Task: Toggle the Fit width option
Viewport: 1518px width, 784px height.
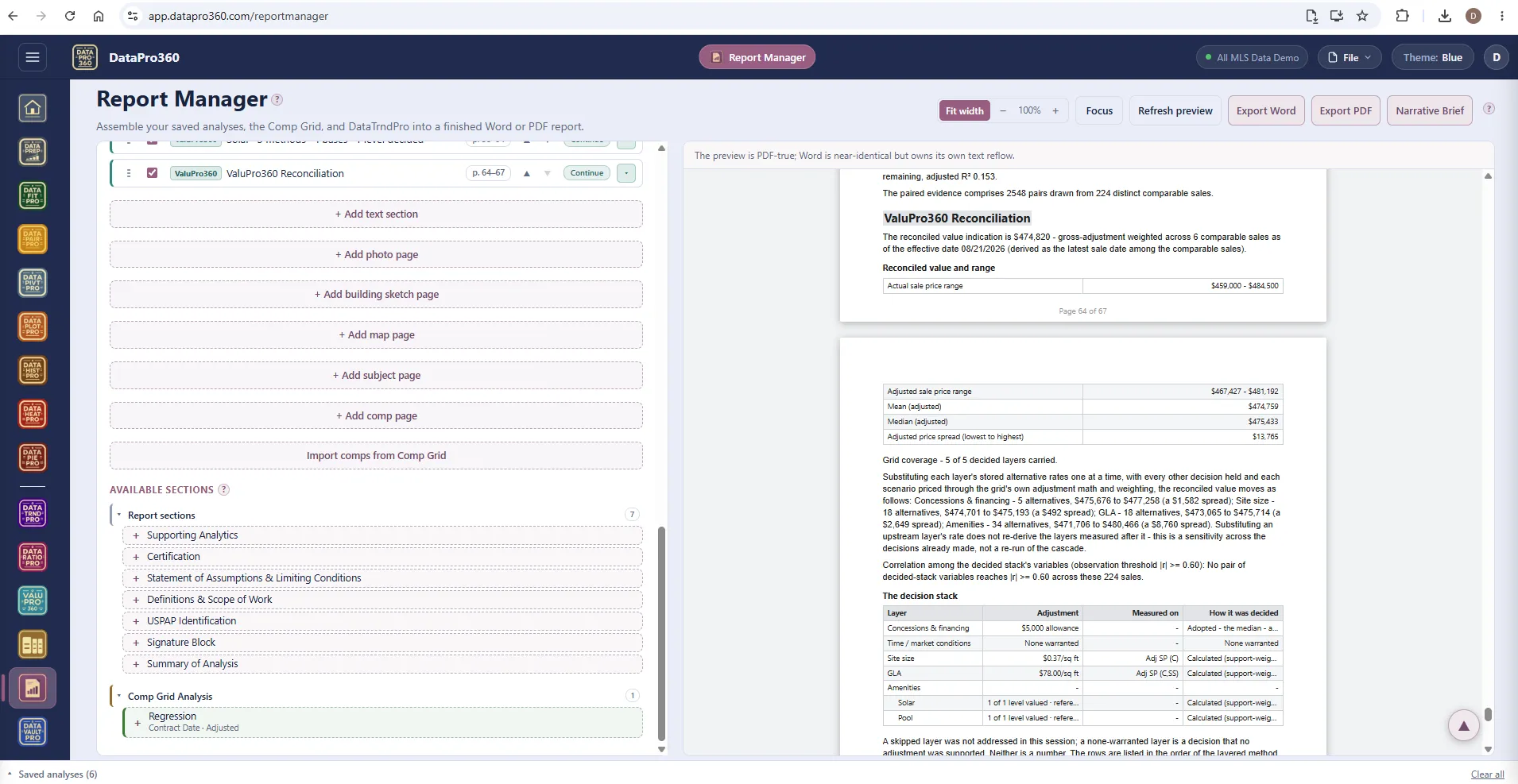Action: coord(964,111)
